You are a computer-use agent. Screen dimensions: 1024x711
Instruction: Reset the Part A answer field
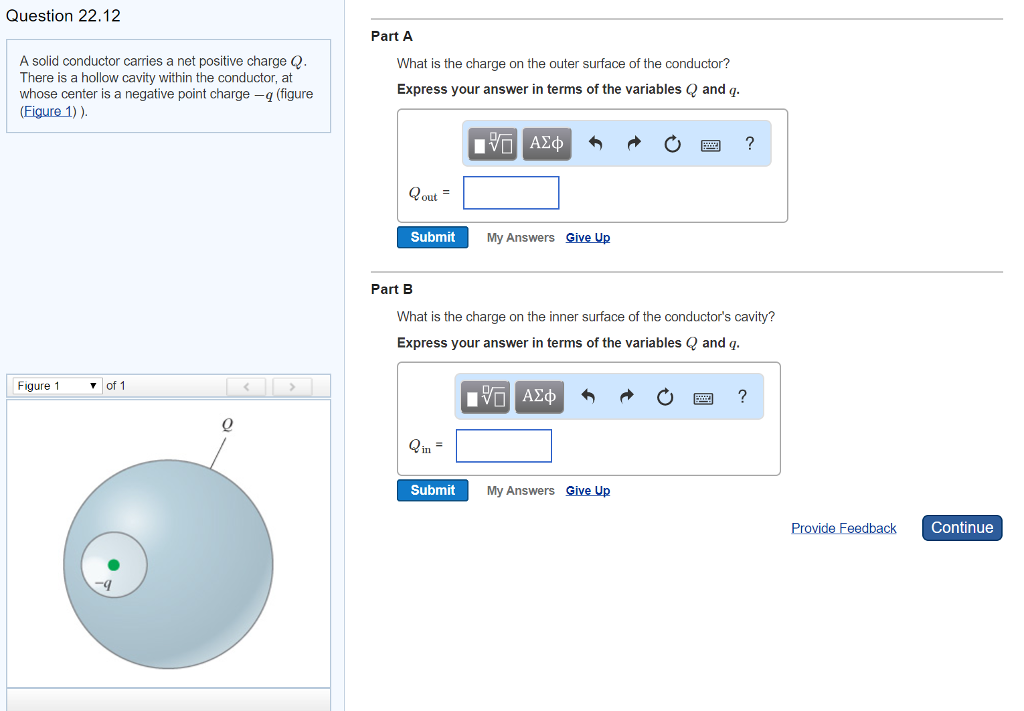pyautogui.click(x=672, y=144)
